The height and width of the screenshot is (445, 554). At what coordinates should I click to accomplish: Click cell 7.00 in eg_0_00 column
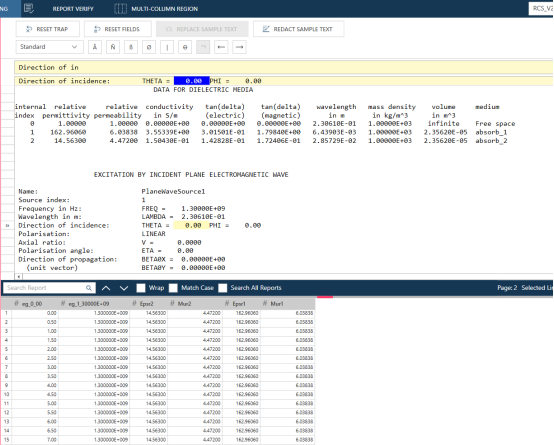(x=35, y=440)
